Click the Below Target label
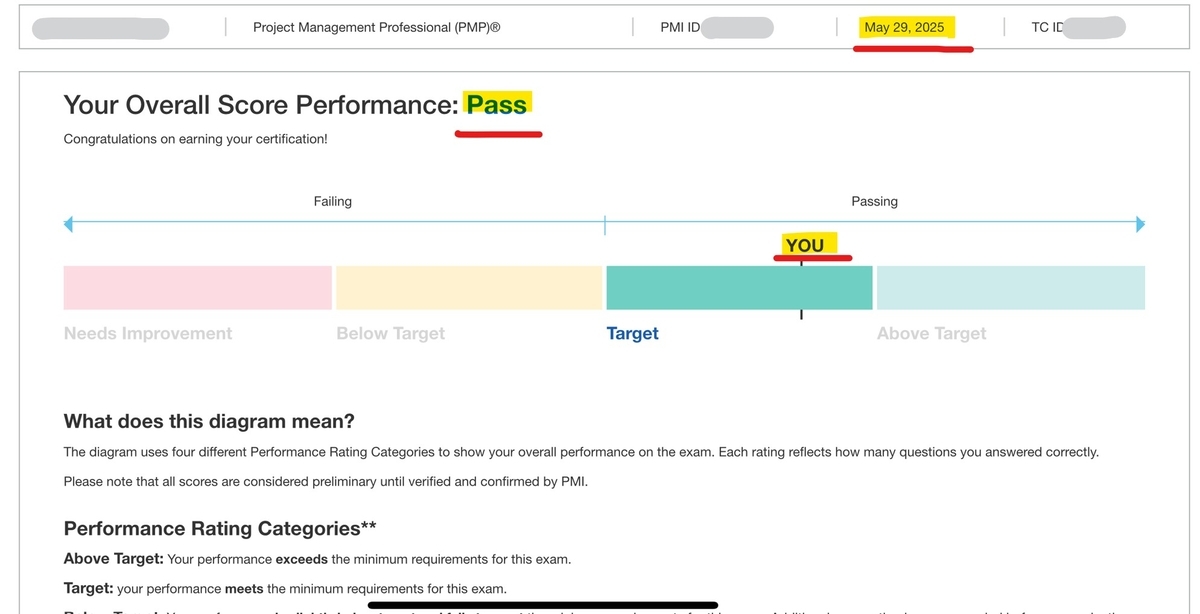The height and width of the screenshot is (614, 1200). point(390,334)
